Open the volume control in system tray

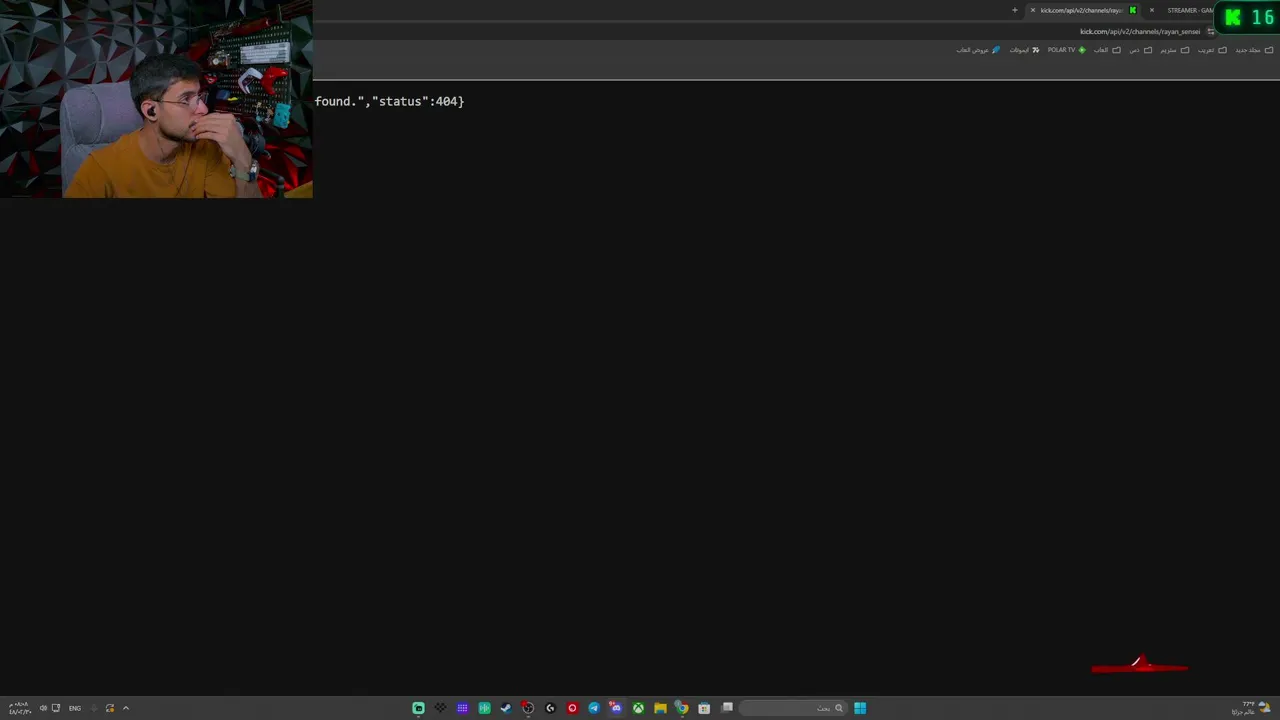click(x=43, y=708)
